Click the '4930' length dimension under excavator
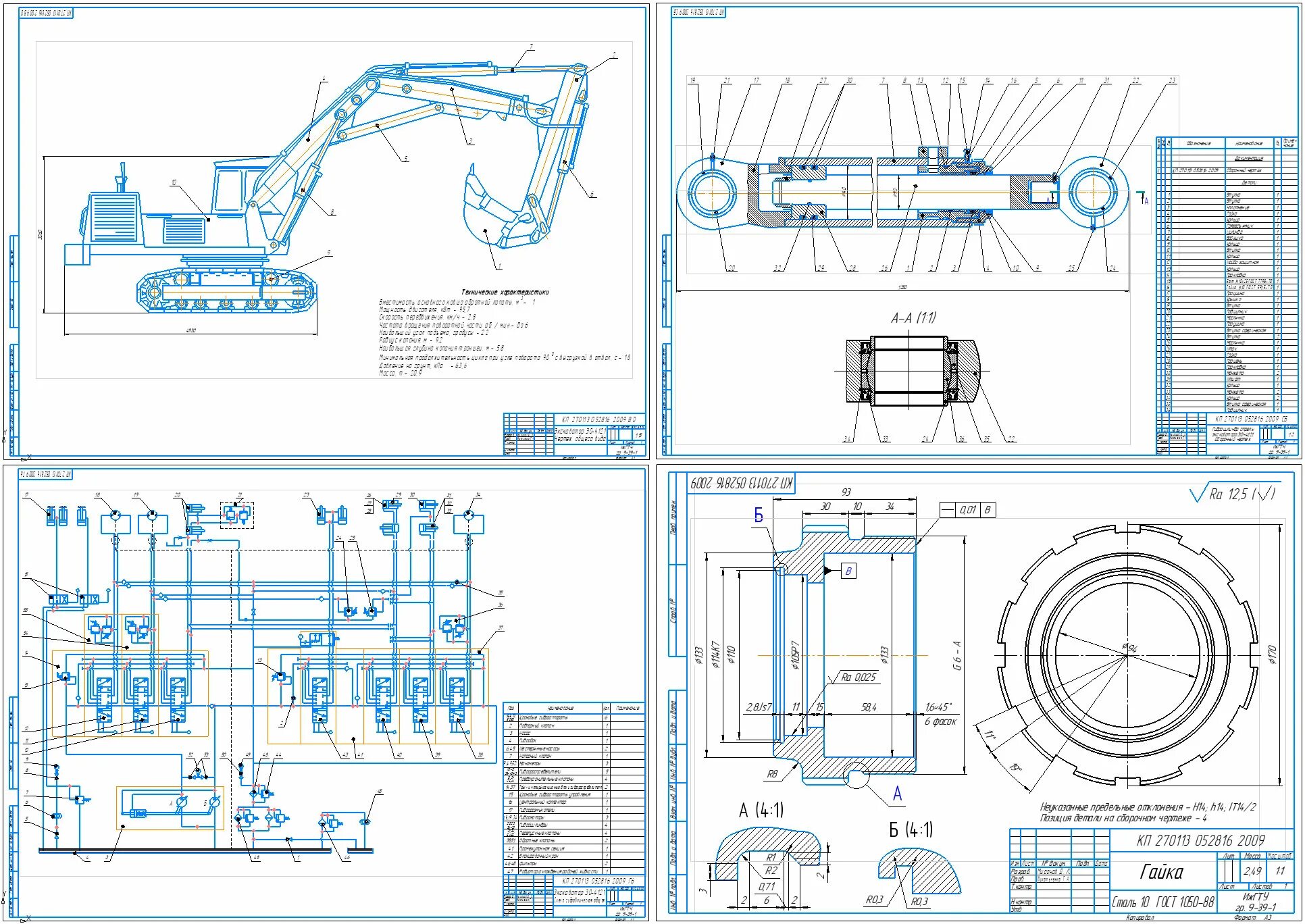 click(191, 330)
